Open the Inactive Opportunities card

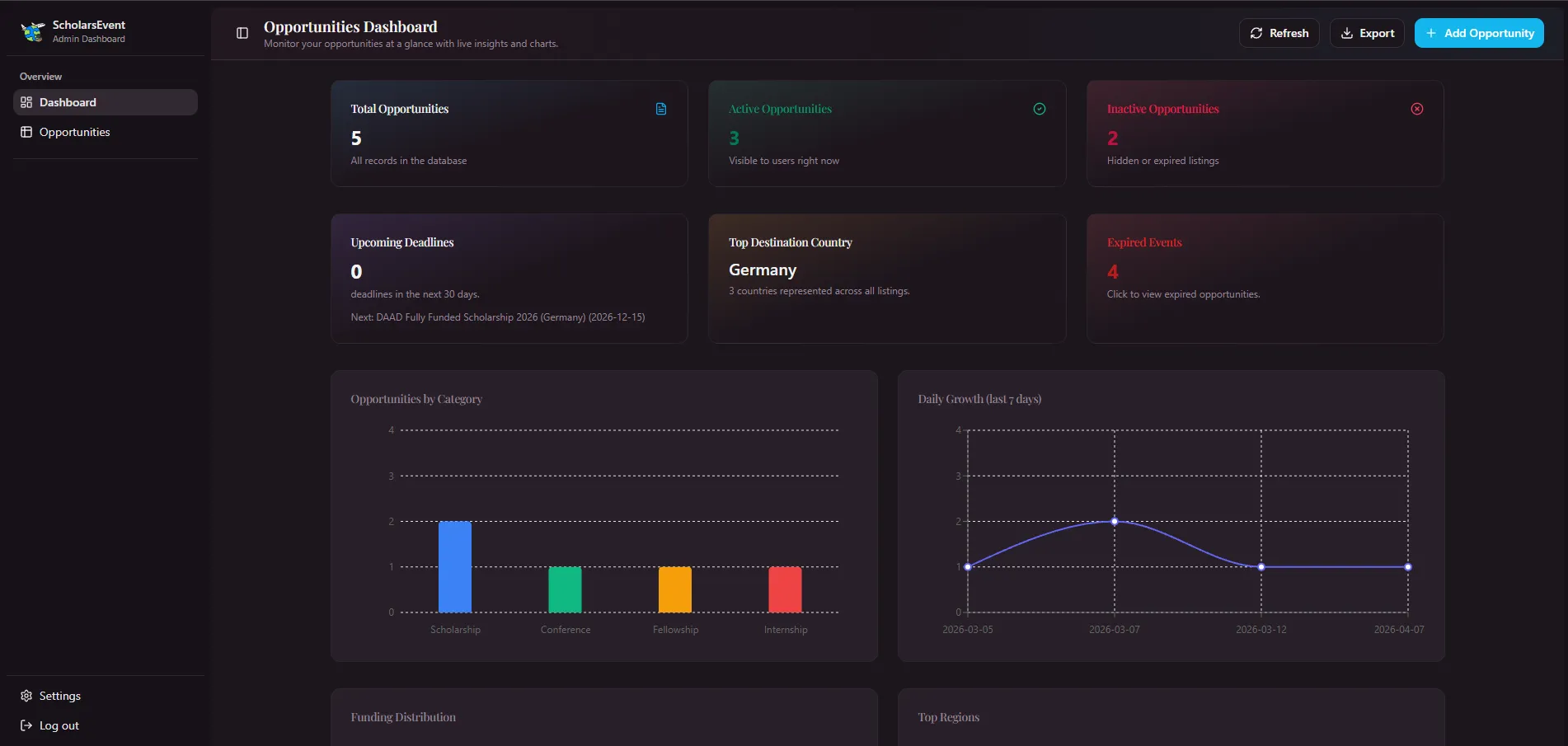click(x=1265, y=134)
